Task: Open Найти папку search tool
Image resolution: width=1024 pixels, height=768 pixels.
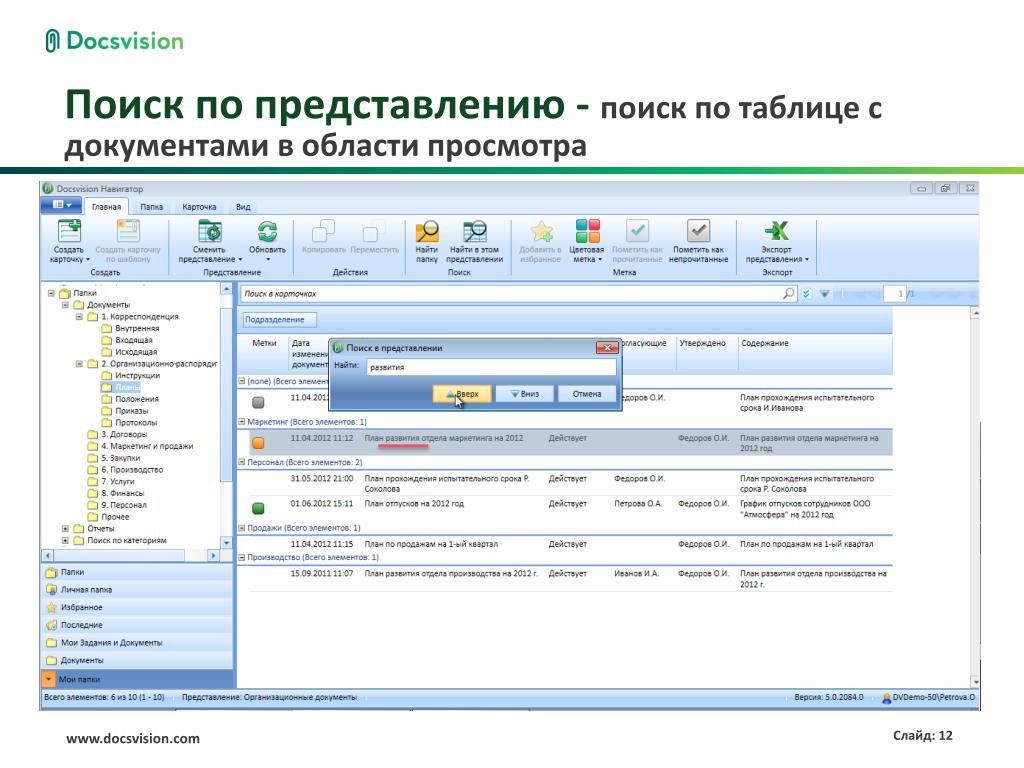Action: point(427,232)
